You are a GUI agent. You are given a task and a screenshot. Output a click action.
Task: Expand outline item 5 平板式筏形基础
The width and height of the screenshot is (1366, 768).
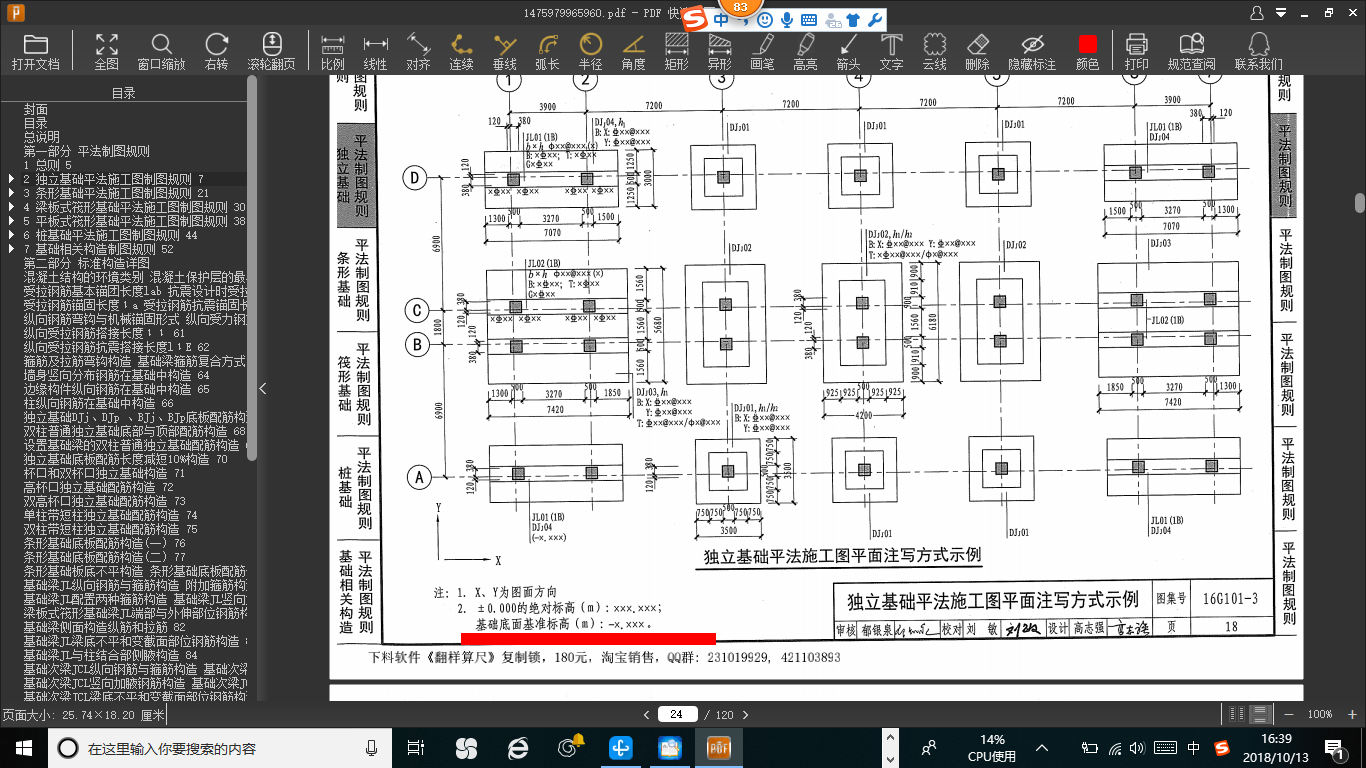[11, 221]
